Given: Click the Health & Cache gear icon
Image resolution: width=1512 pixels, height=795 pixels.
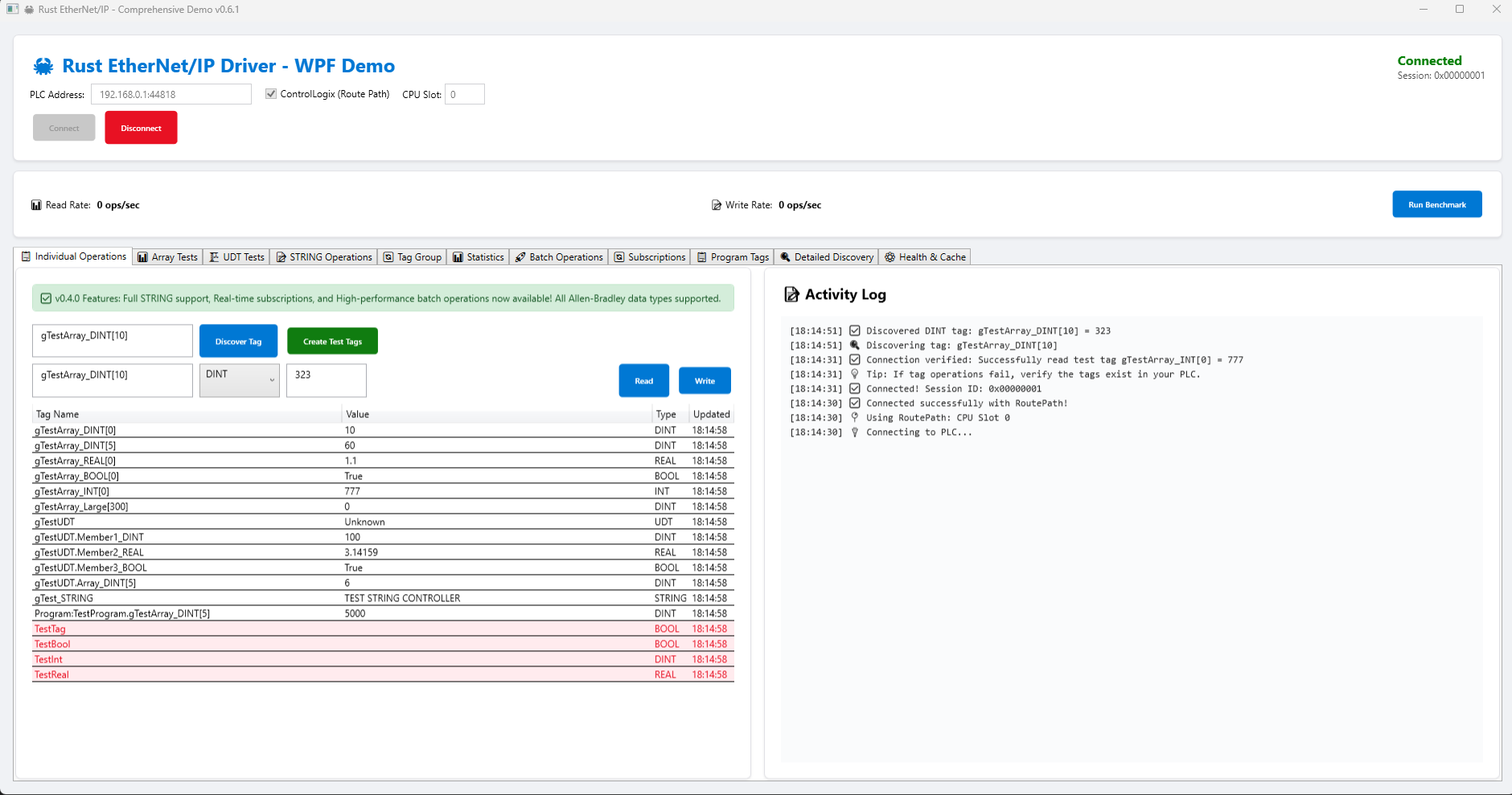Looking at the screenshot, I should click(x=890, y=257).
